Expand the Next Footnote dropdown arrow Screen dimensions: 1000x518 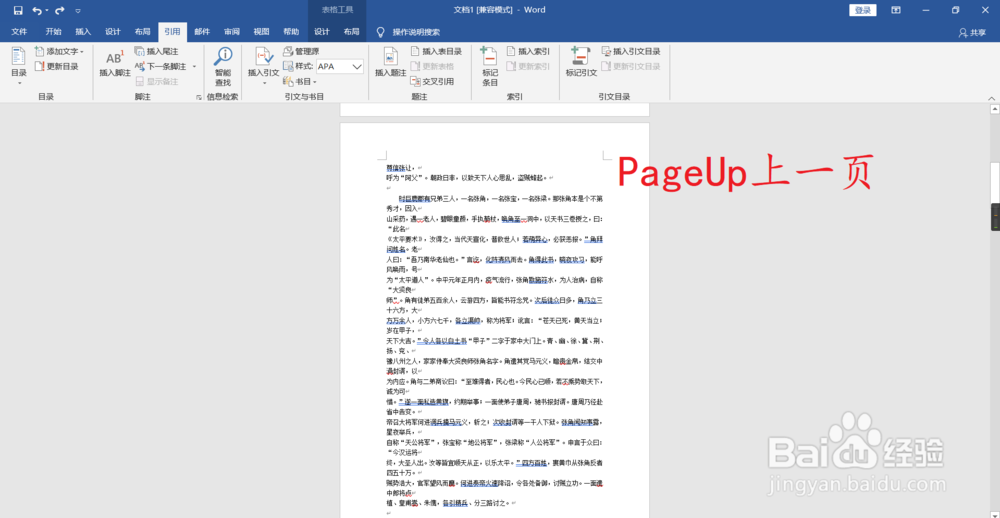[194, 66]
